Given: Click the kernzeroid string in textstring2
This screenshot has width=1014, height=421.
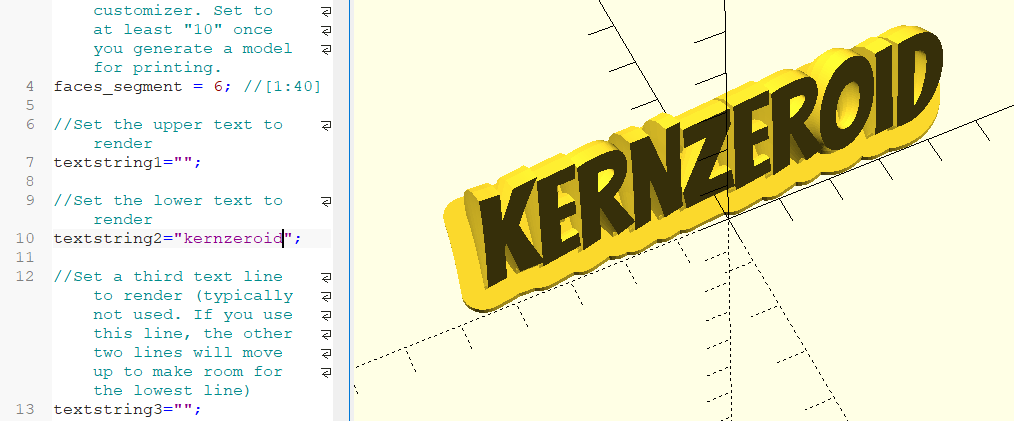Looking at the screenshot, I should (233, 239).
